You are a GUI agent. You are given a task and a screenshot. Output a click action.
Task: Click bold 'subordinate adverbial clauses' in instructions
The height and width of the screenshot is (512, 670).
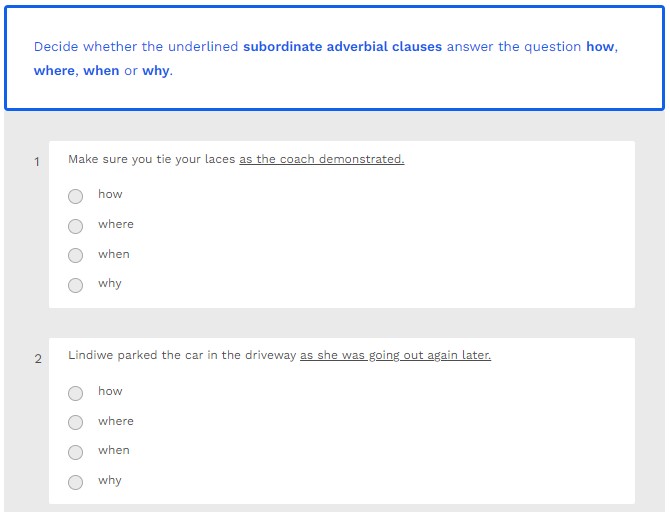pos(342,47)
